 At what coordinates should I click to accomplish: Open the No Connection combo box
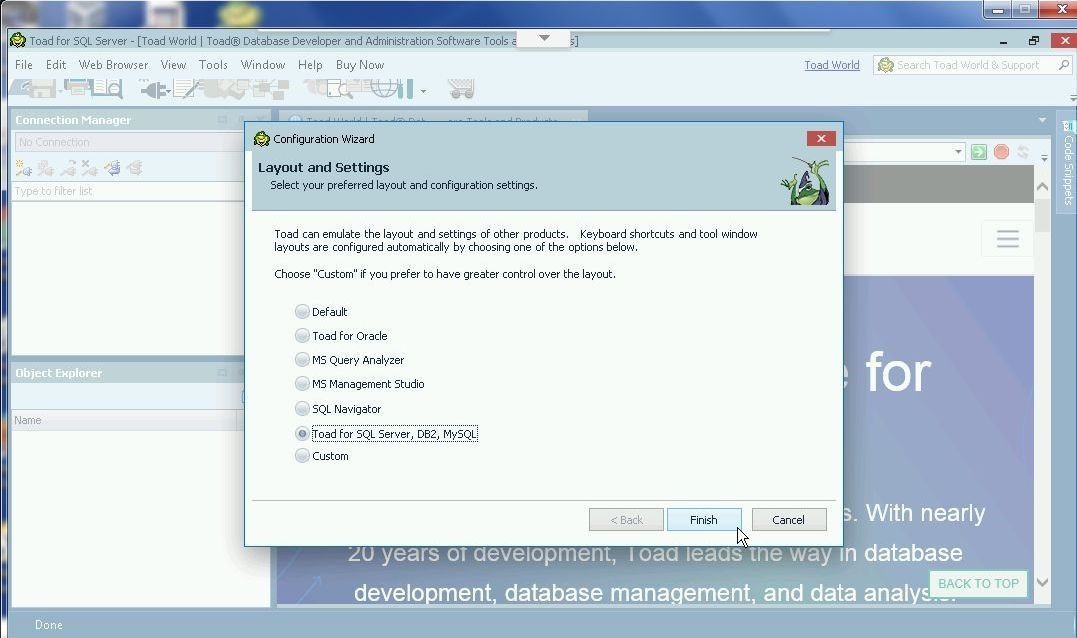pyautogui.click(x=129, y=142)
